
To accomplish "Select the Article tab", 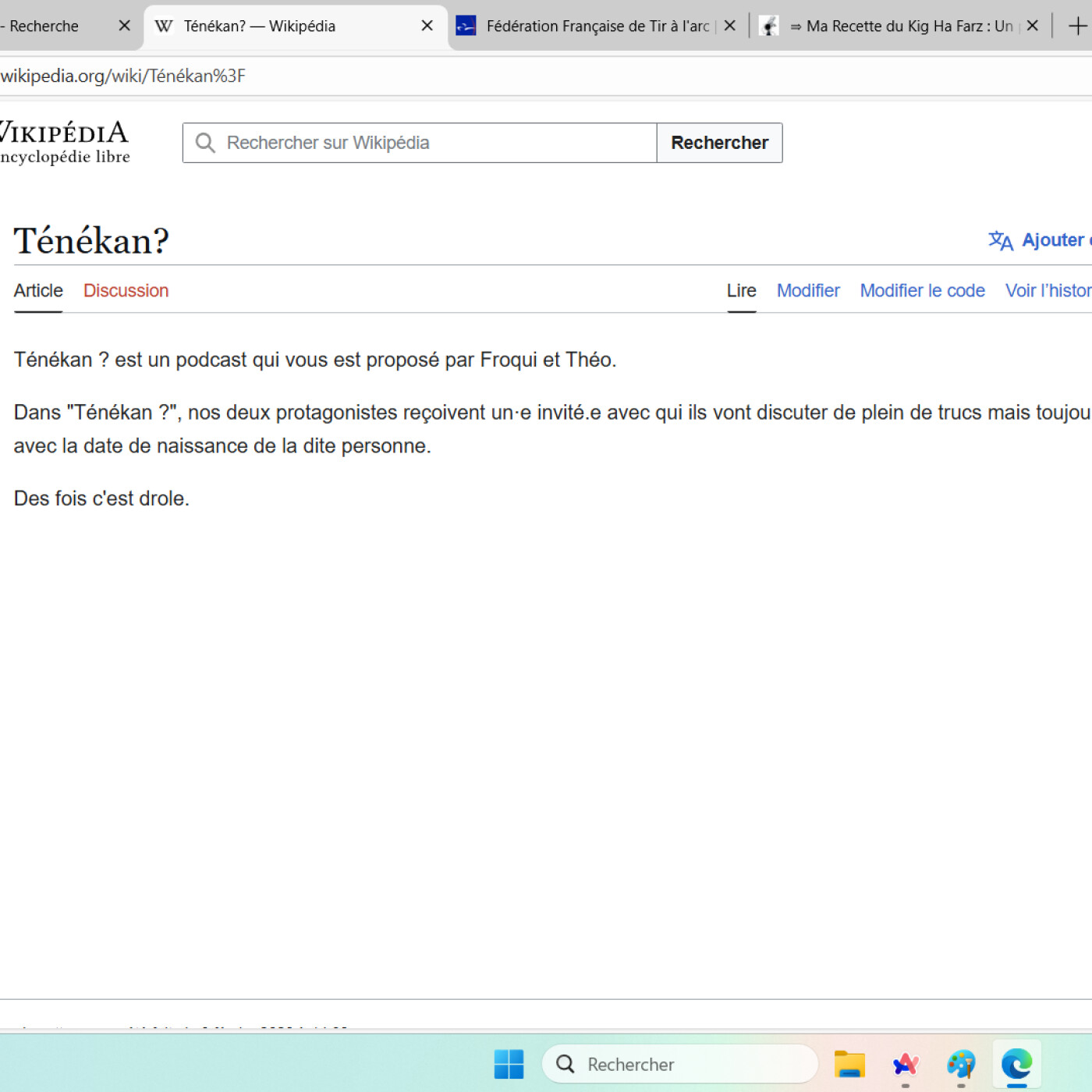I will tap(37, 290).
